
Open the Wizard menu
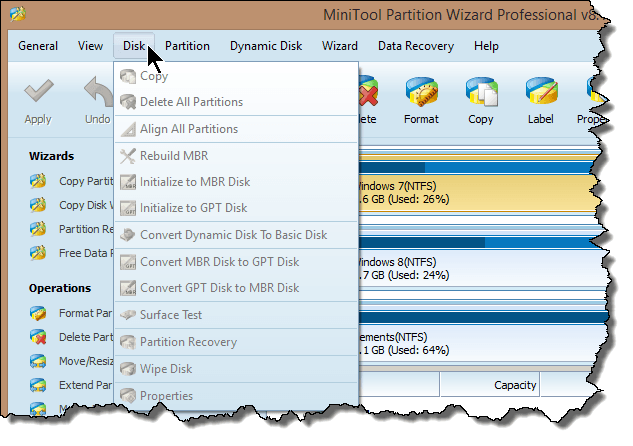click(340, 46)
